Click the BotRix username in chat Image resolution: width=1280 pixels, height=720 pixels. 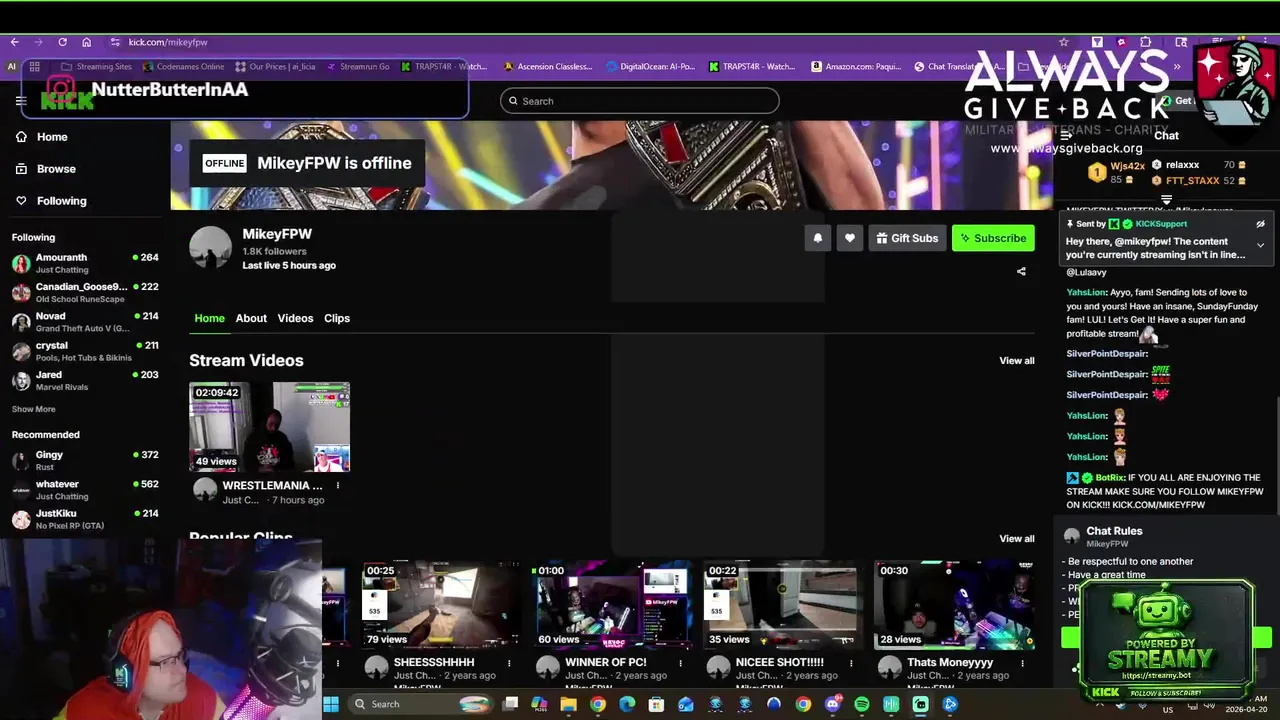click(1110, 478)
